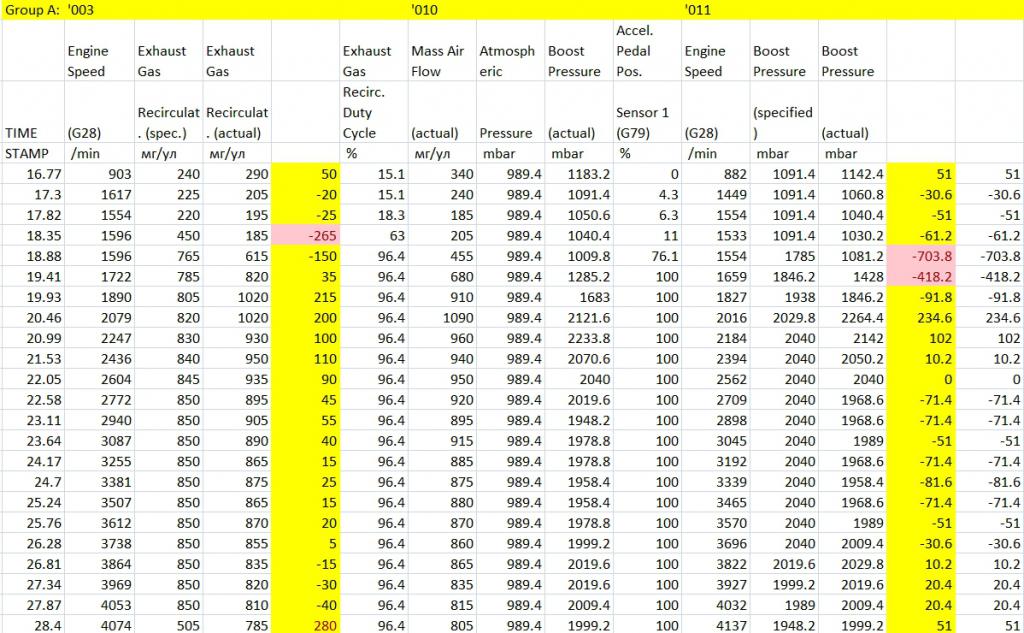Screen dimensions: 1024x633
Task: Select the 'Recirculat. (spec.)' header cell
Action: [x=168, y=112]
